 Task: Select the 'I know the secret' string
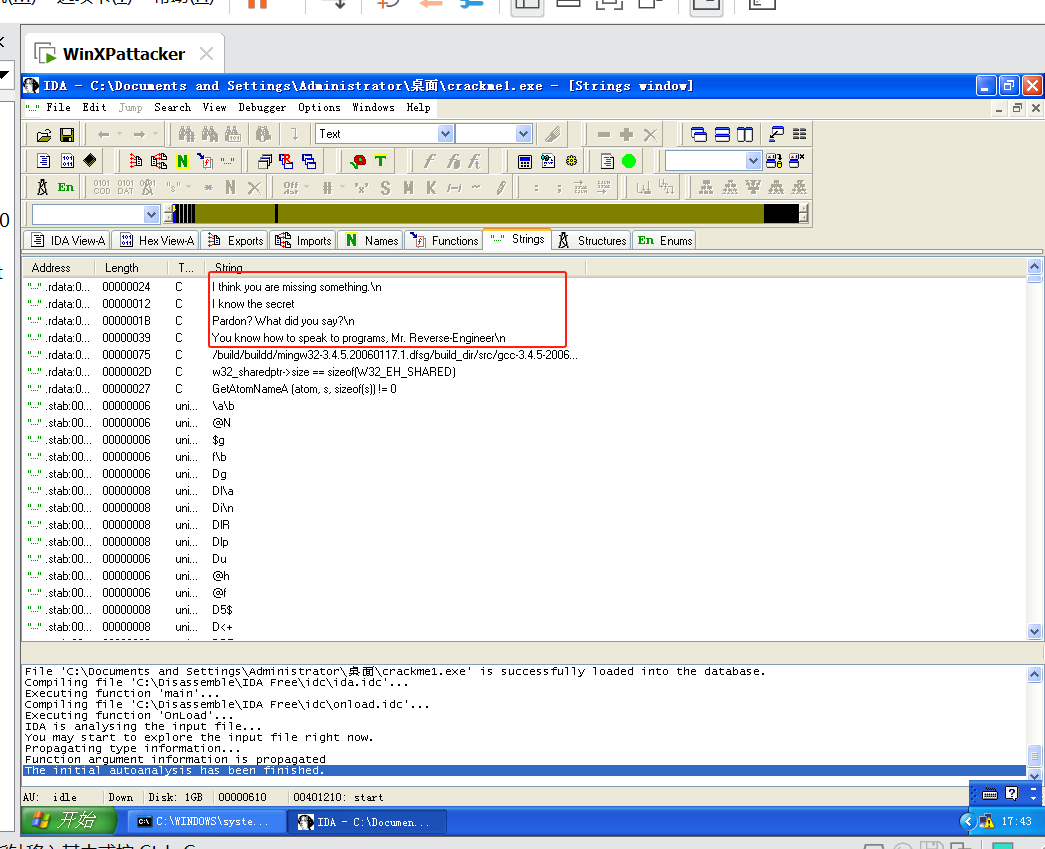[x=253, y=304]
